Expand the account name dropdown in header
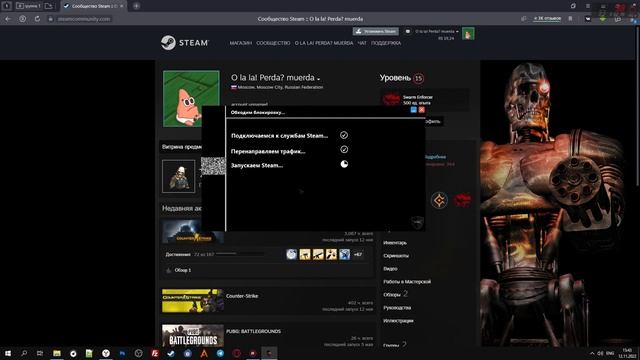 437,31
